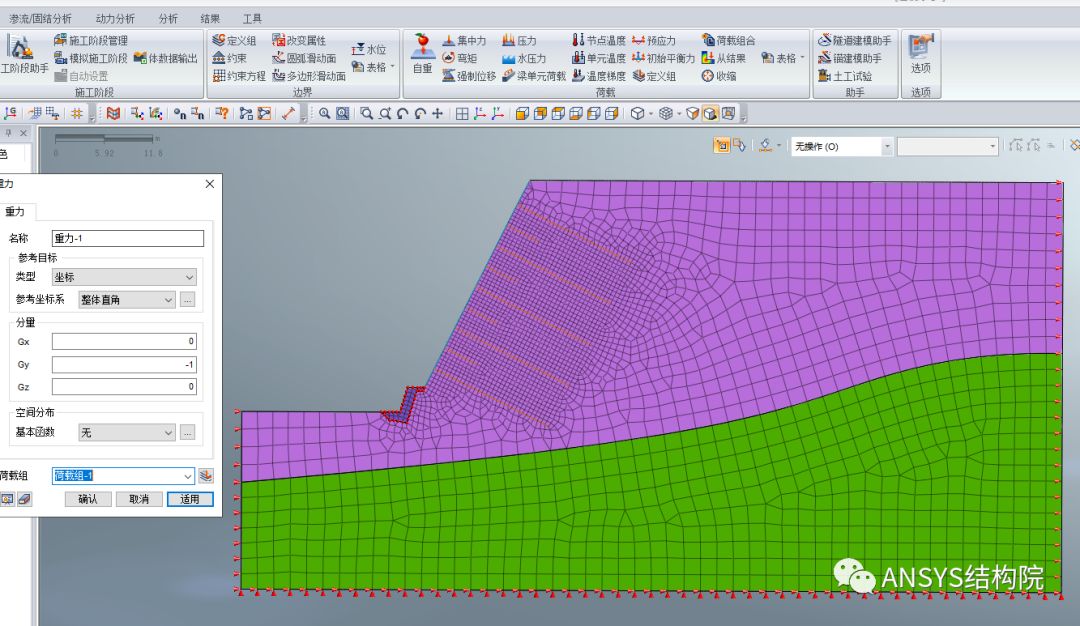This screenshot has height=626, width=1080.
Task: Click the 压力 pressure load tool
Action: 519,41
